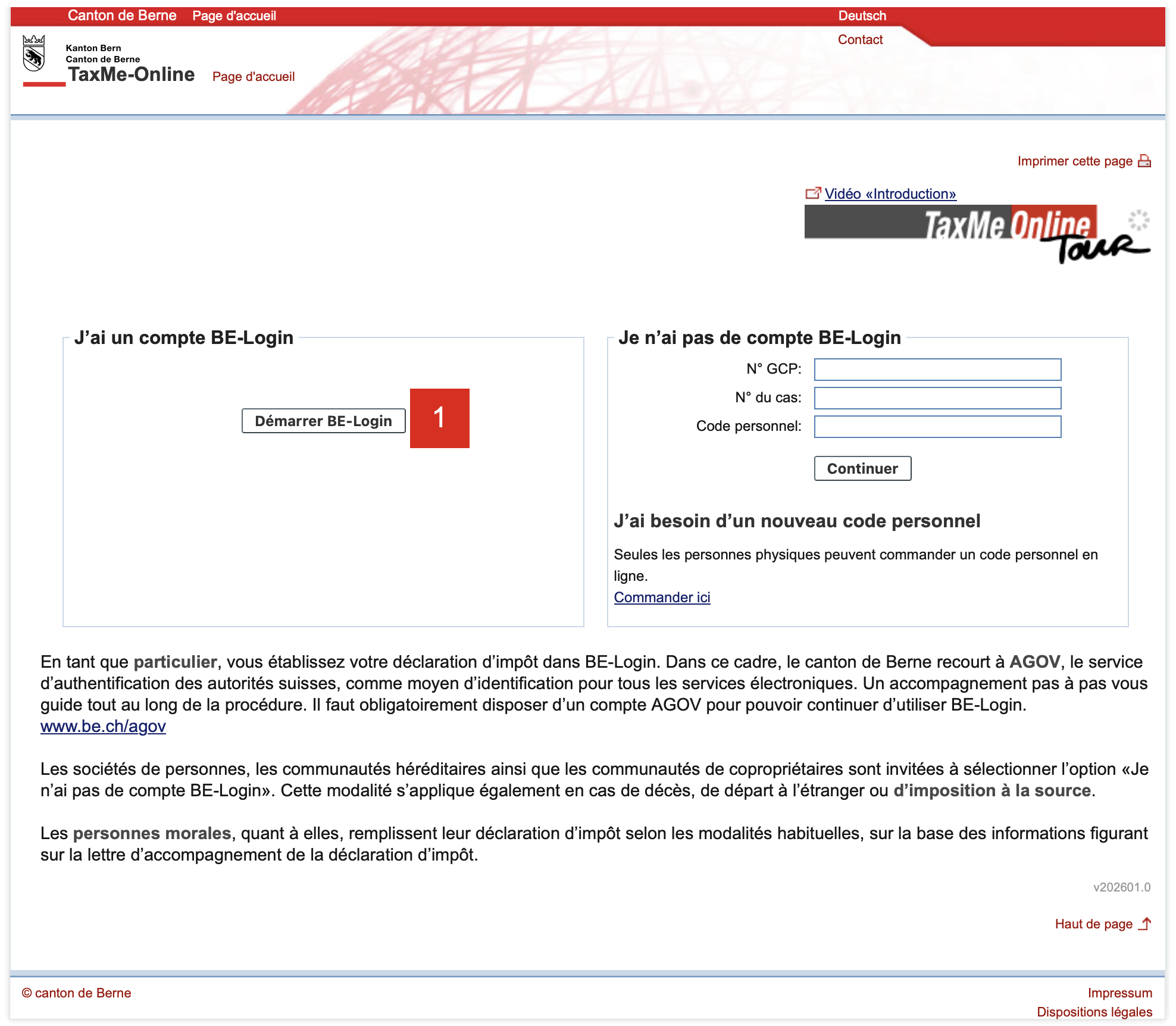This screenshot has height=1026, width=1176.
Task: Click the printer icon beside Imprimer cette page
Action: point(1144,161)
